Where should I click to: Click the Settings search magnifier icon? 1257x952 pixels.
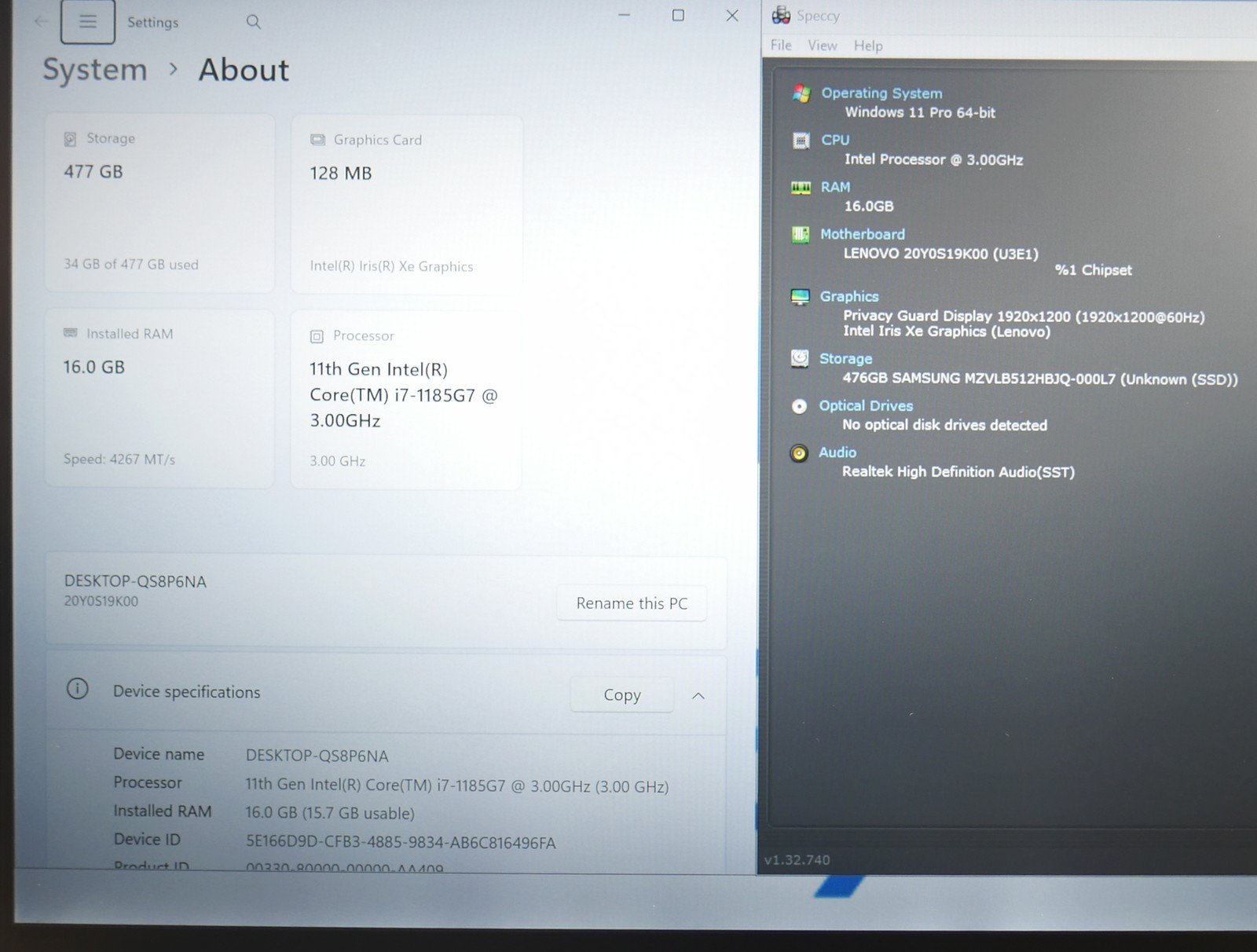click(253, 22)
